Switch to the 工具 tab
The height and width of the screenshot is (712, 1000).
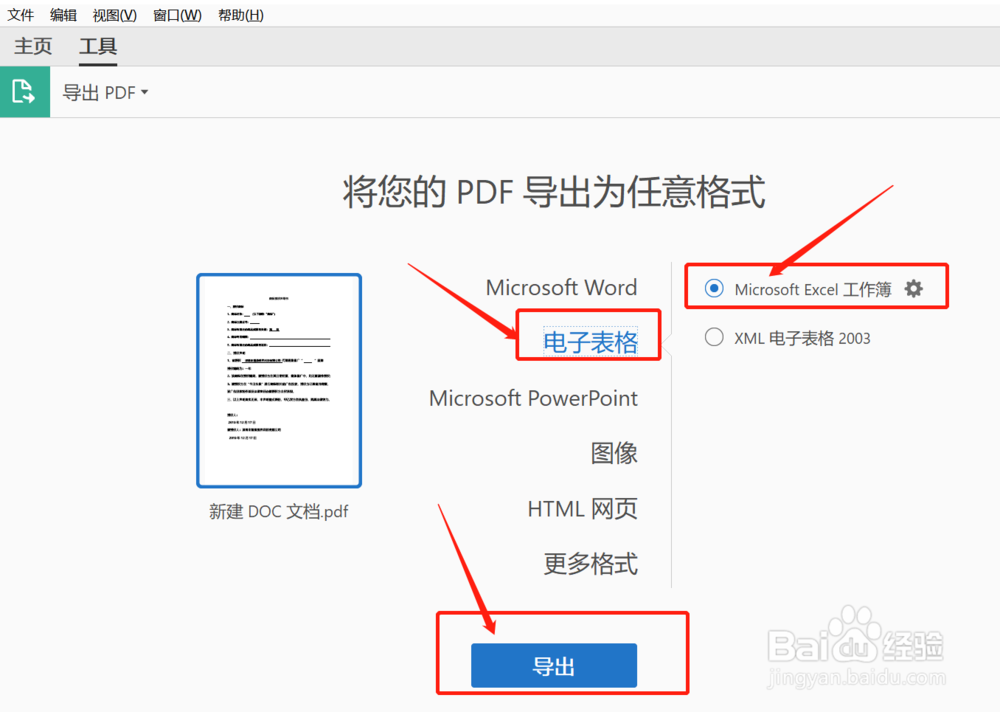point(97,46)
